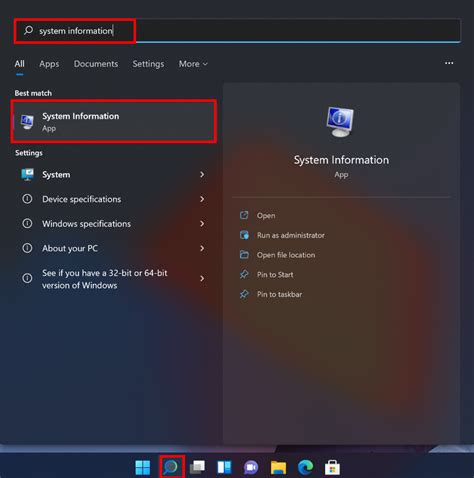The height and width of the screenshot is (478, 474).
Task: Click the System Information title in preview pane
Action: [x=341, y=160]
